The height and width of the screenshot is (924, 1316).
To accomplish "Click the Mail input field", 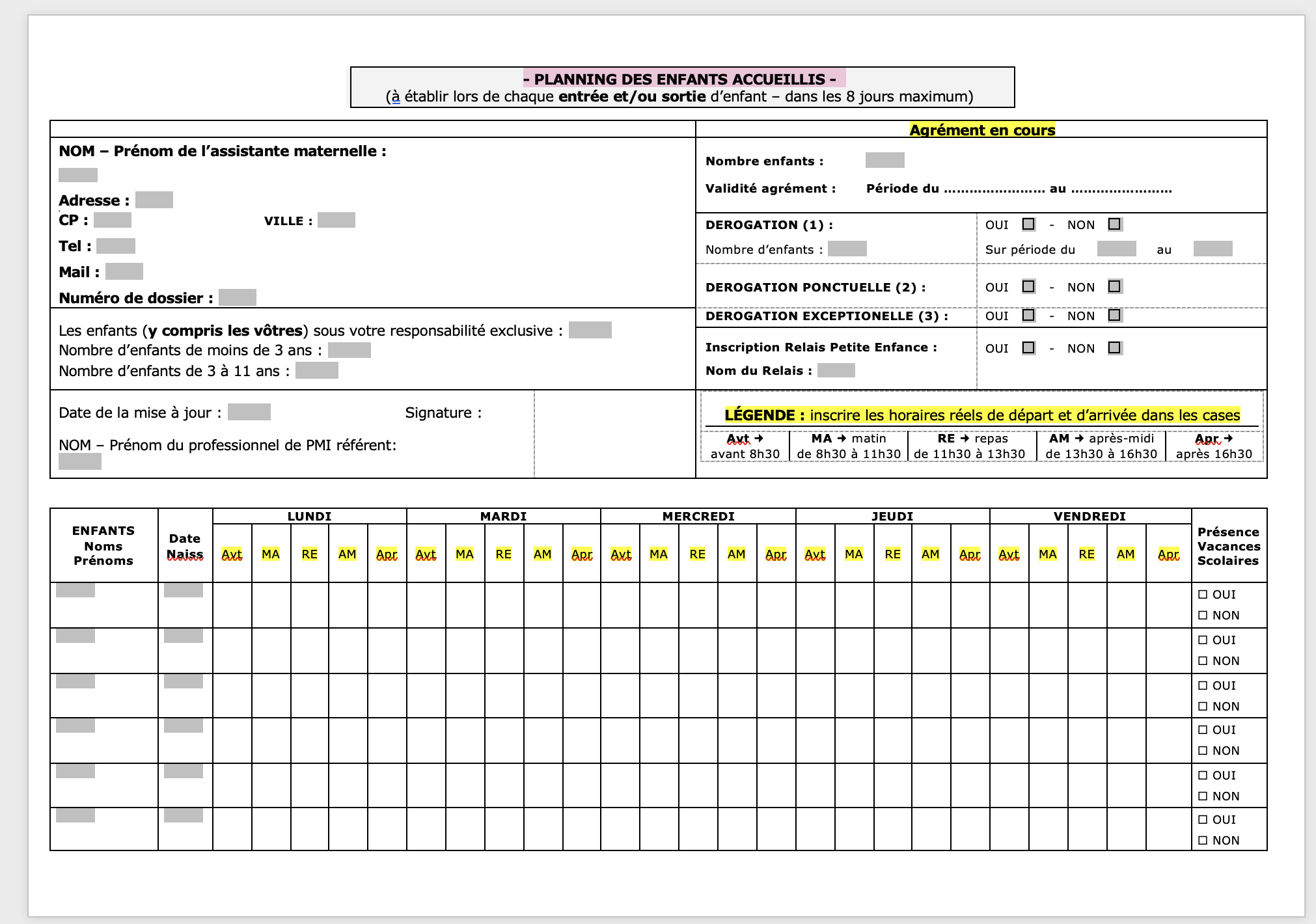I will pos(124,271).
